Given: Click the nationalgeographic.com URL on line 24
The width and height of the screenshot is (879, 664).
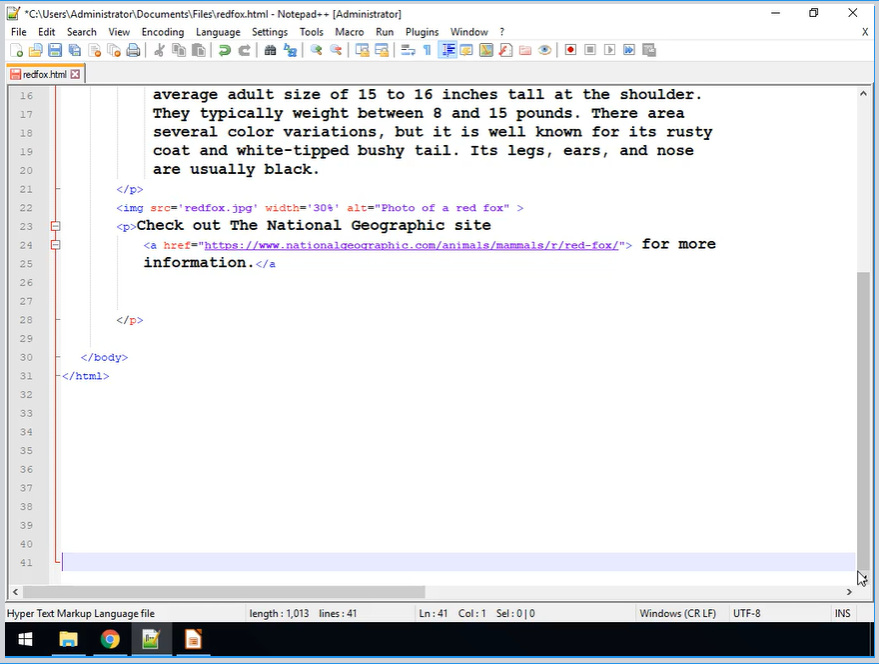Looking at the screenshot, I should [x=411, y=245].
